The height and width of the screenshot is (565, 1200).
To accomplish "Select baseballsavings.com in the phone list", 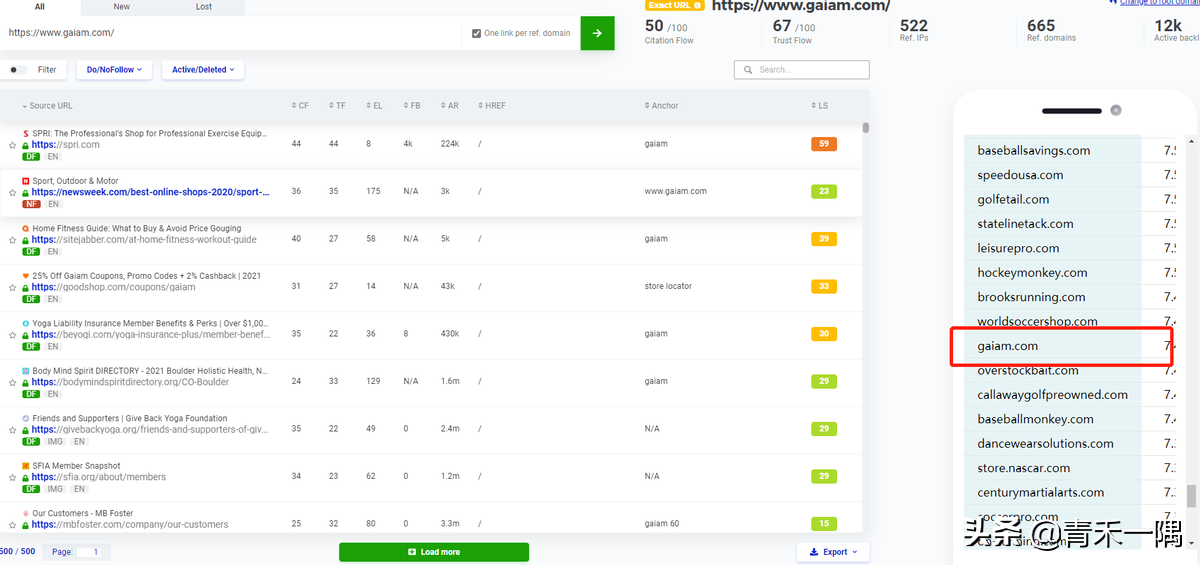I will click(1034, 151).
